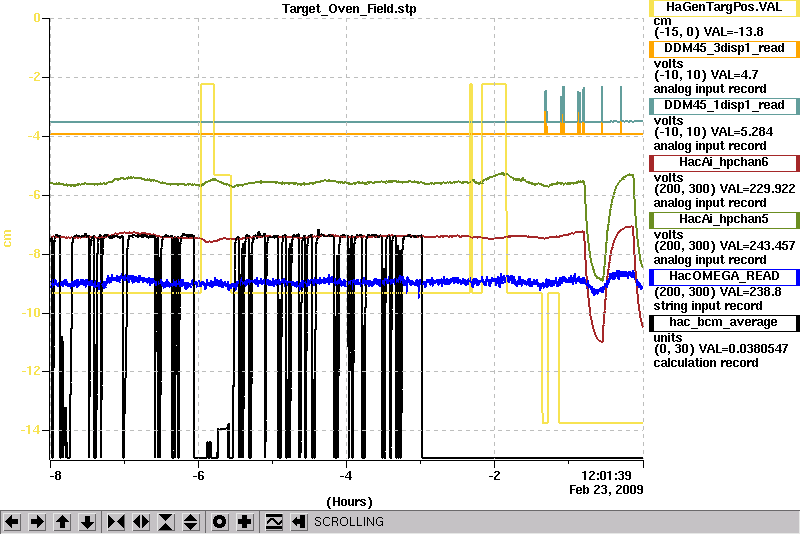Image resolution: width=800 pixels, height=534 pixels.
Task: Pan the plot left with the left arrow
Action: tap(12, 522)
